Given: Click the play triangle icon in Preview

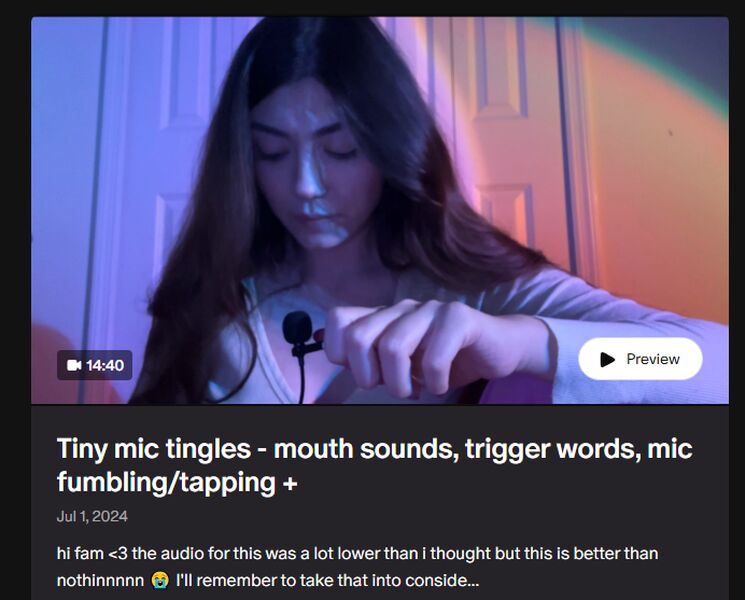Looking at the screenshot, I should 607,360.
